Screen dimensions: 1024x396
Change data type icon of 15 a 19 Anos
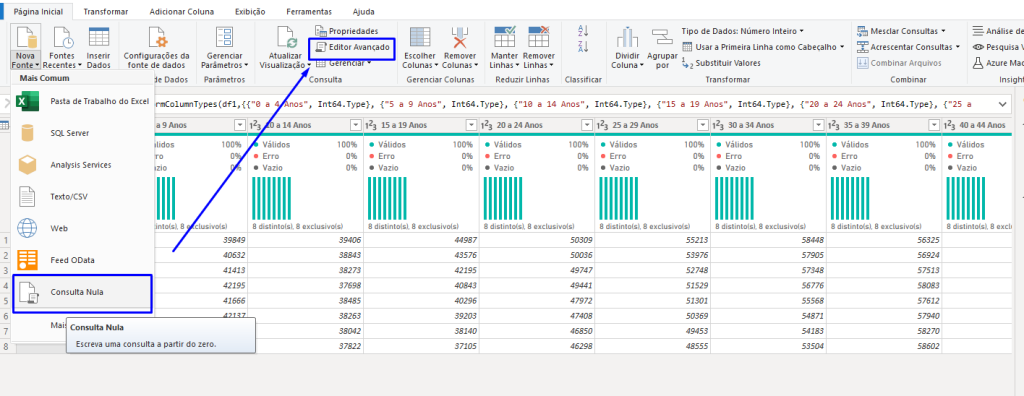pos(370,125)
